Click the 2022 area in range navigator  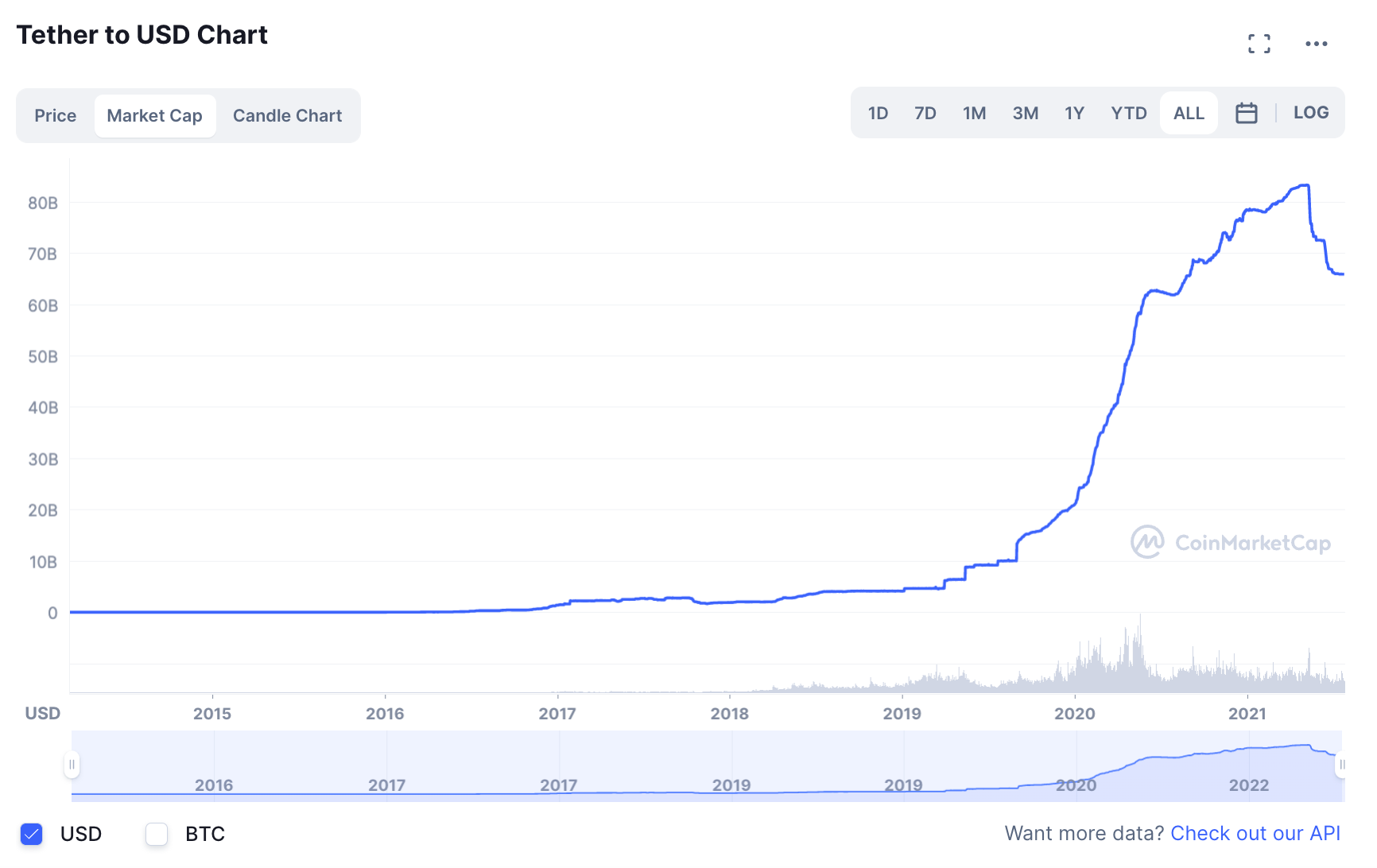pyautogui.click(x=1248, y=785)
